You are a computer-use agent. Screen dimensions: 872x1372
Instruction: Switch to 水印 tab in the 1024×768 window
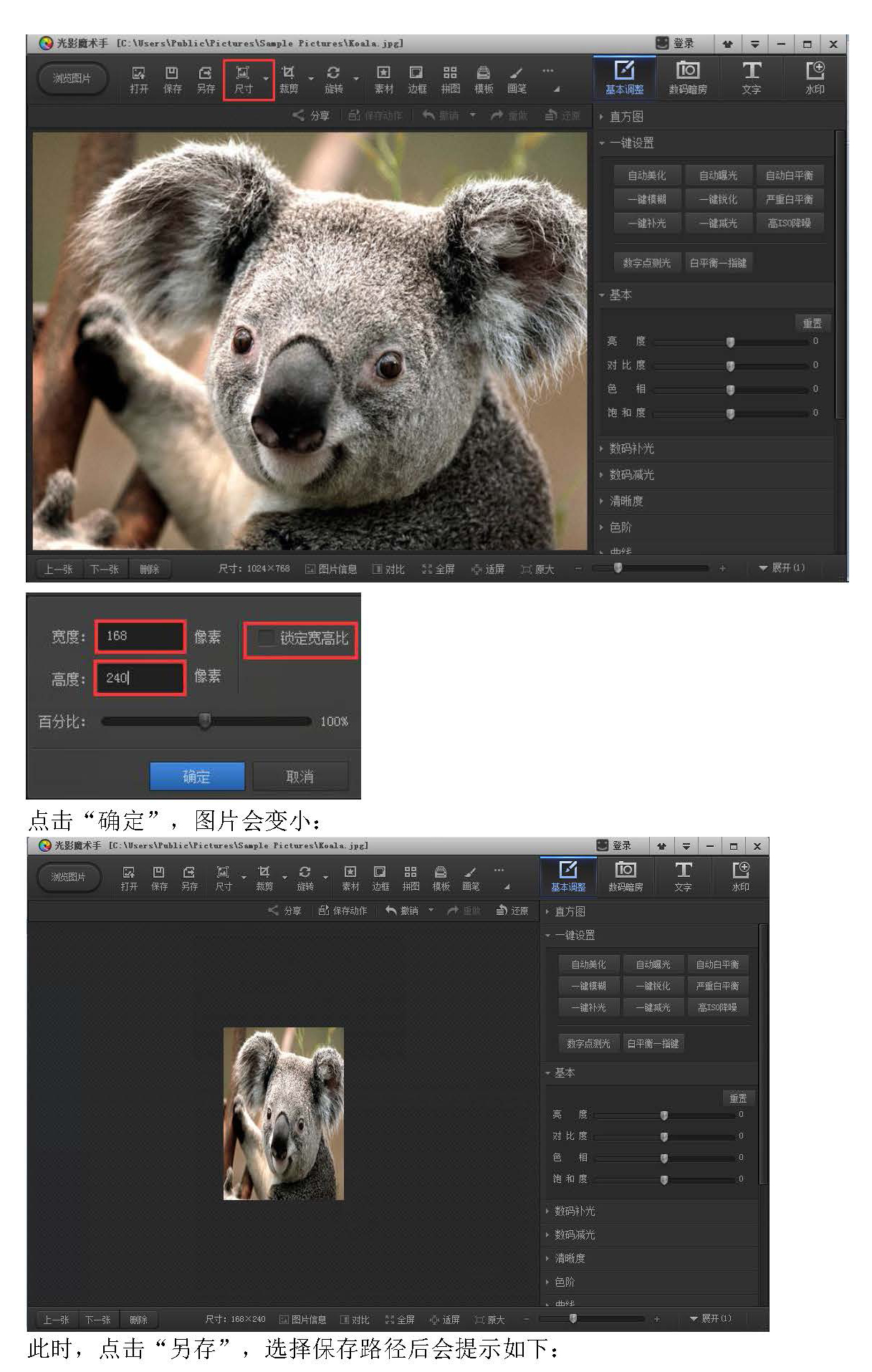tap(815, 77)
